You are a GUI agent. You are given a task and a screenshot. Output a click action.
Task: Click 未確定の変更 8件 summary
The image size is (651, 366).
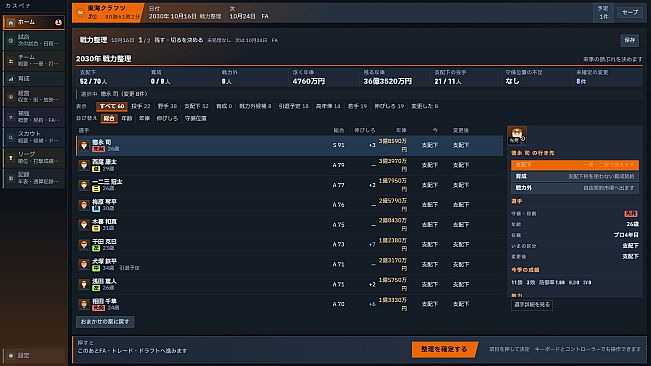point(607,77)
